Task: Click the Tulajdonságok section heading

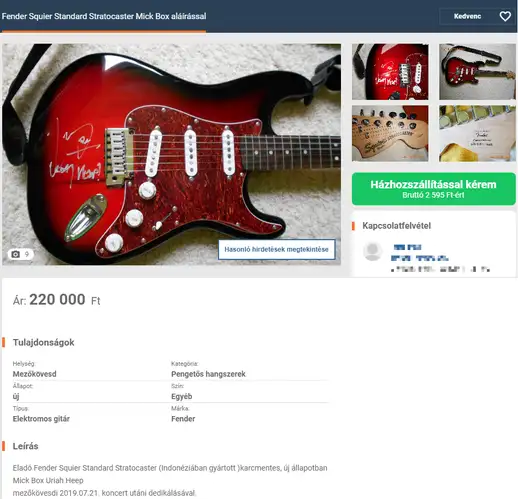Action: point(43,342)
